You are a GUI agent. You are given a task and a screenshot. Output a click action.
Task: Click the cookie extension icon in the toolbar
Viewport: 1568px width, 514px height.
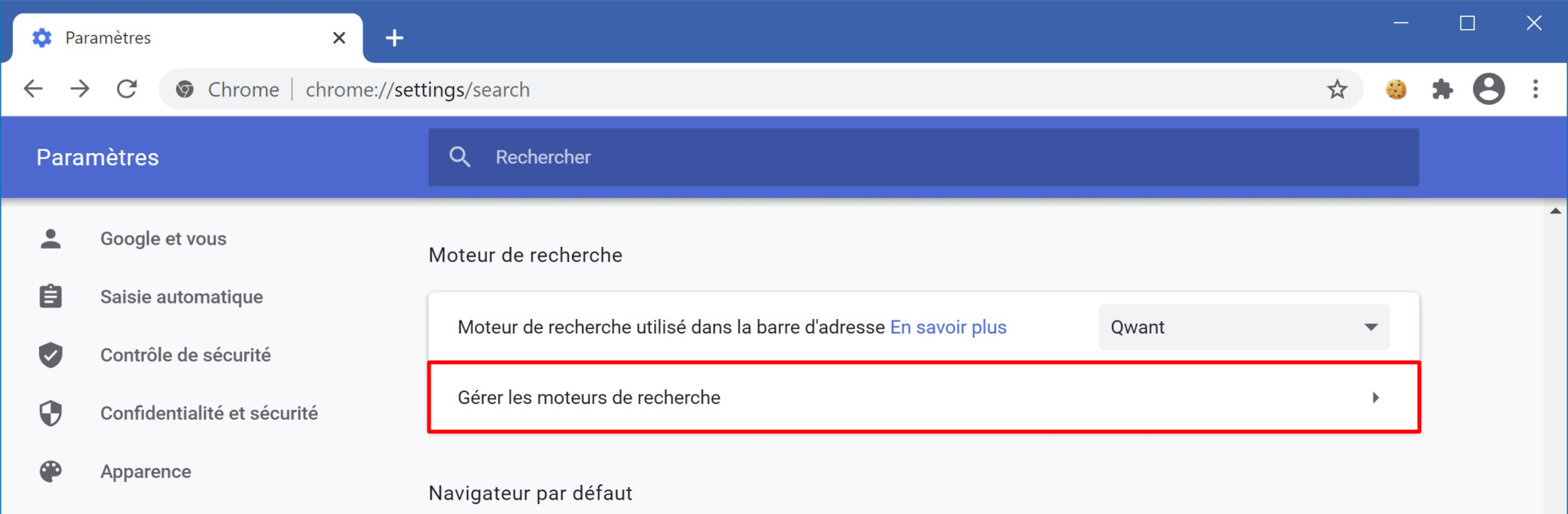[x=1396, y=89]
